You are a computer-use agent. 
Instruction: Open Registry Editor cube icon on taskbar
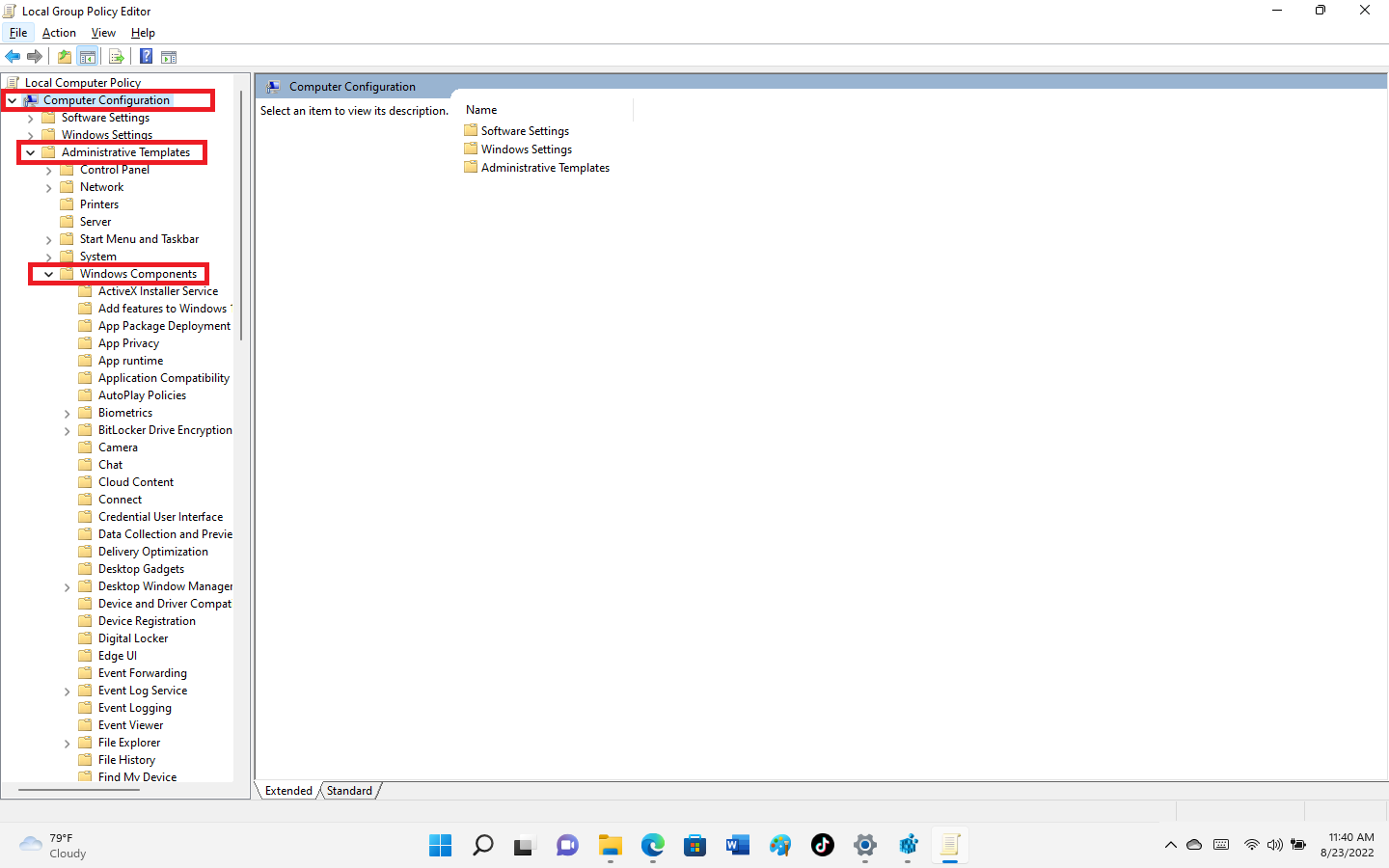[908, 846]
